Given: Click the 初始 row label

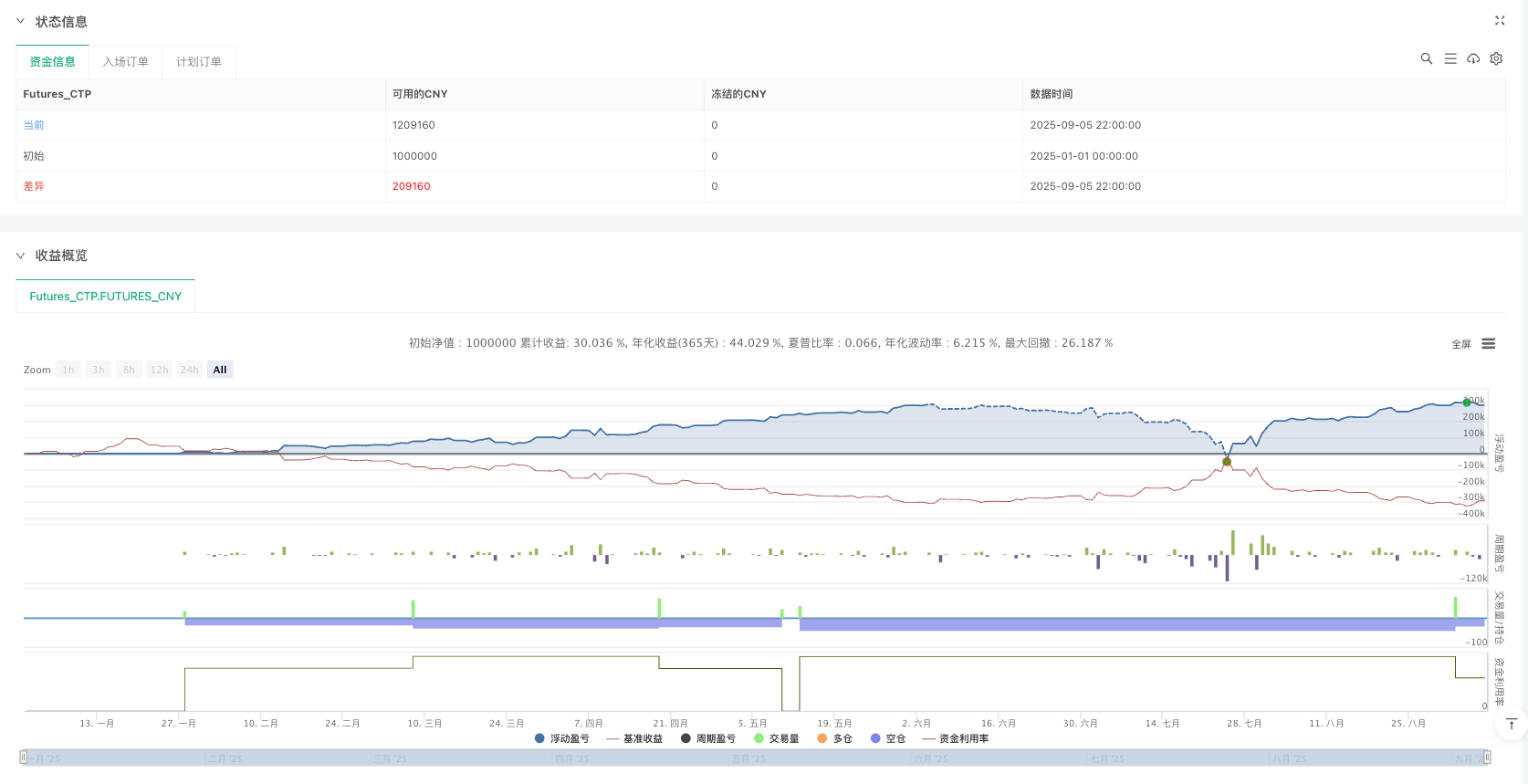Looking at the screenshot, I should pos(34,156).
